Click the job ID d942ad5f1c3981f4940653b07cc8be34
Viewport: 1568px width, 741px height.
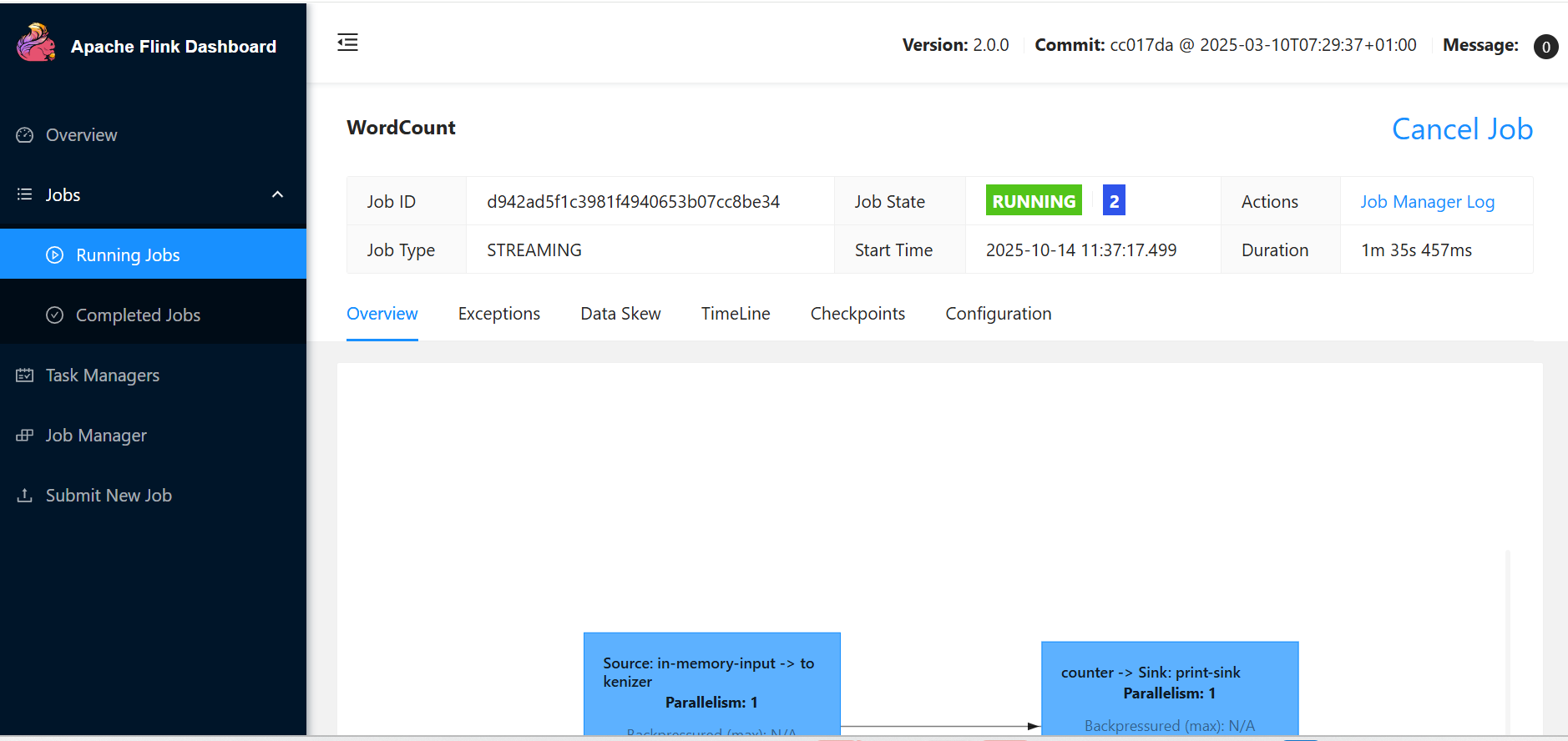[x=633, y=202]
